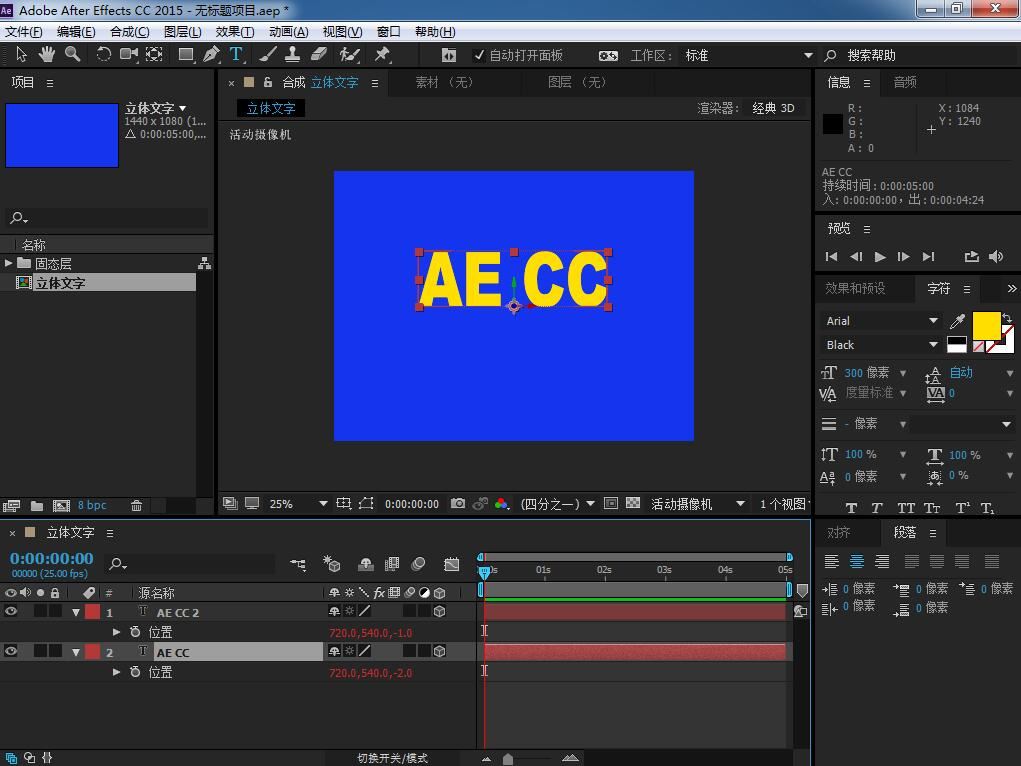
Task: Select the Unified Camera tool
Action: point(128,55)
